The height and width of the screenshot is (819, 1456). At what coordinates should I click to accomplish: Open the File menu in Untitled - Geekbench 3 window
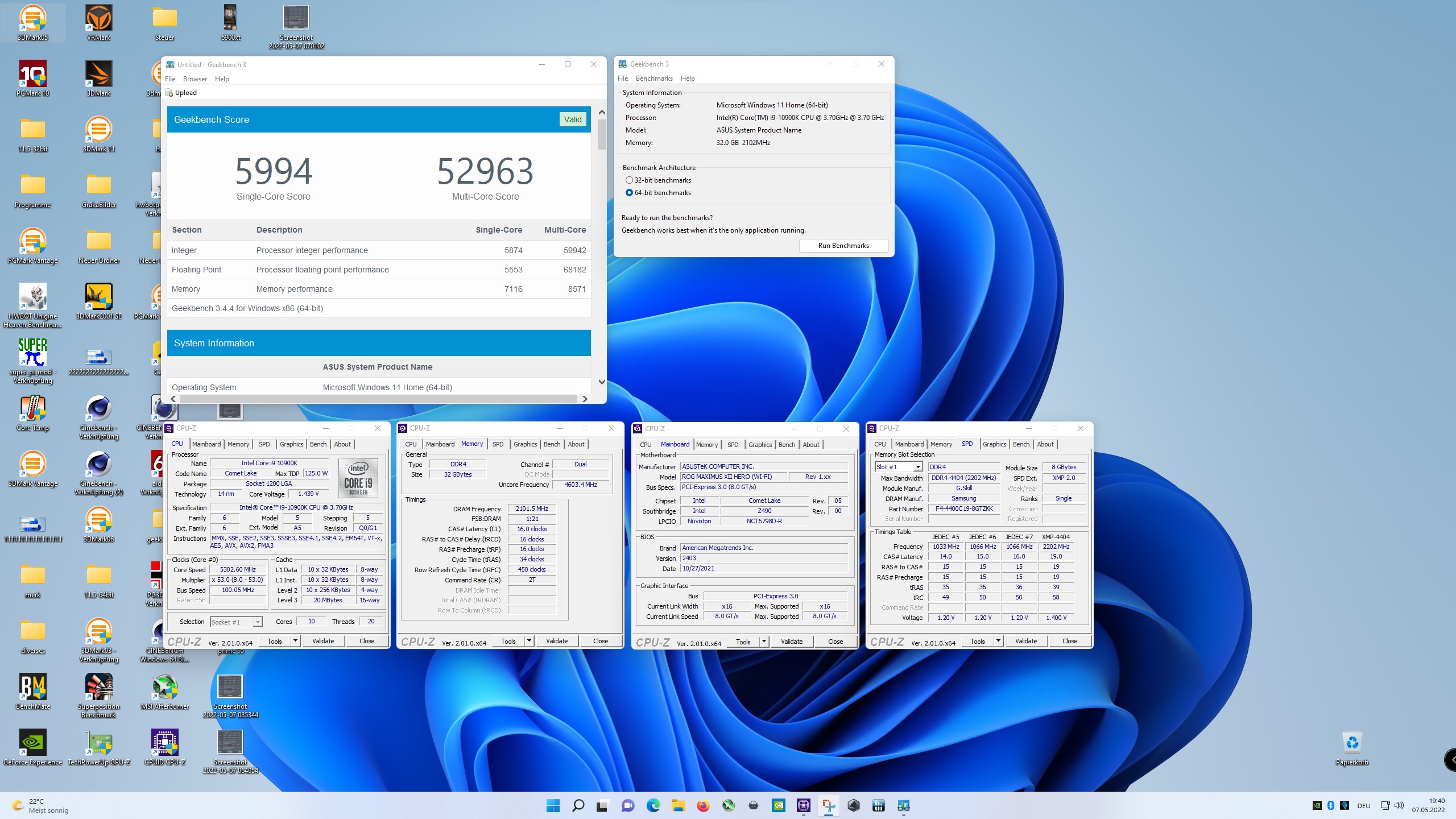coord(170,79)
